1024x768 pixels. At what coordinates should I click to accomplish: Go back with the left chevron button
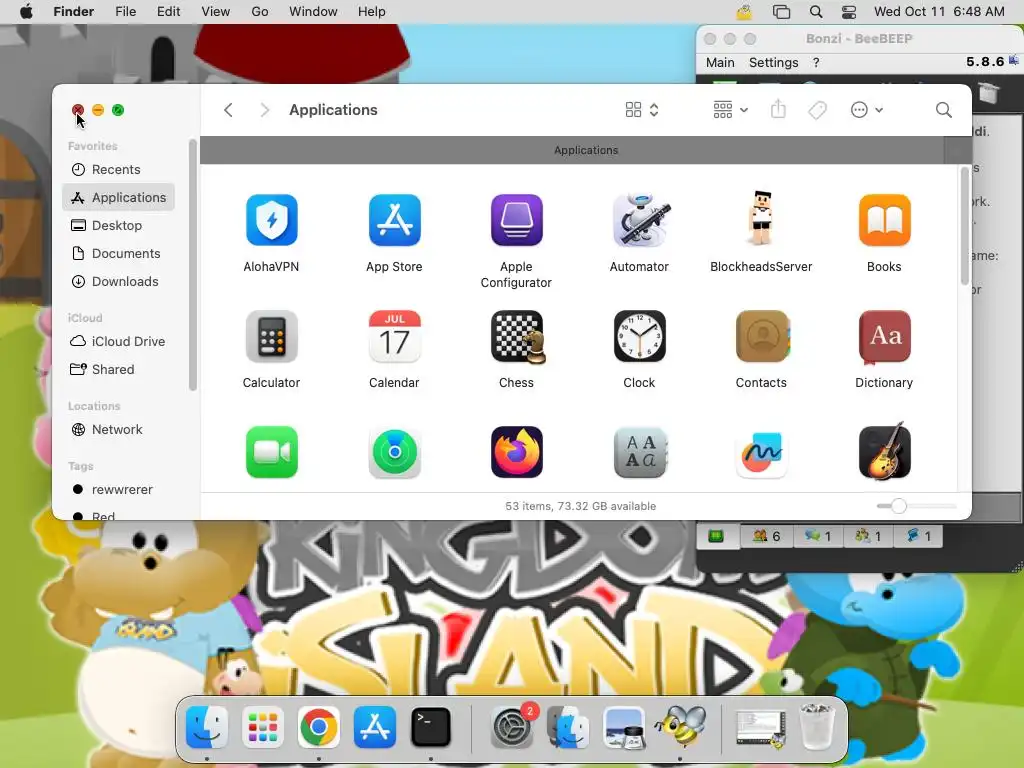pos(228,110)
